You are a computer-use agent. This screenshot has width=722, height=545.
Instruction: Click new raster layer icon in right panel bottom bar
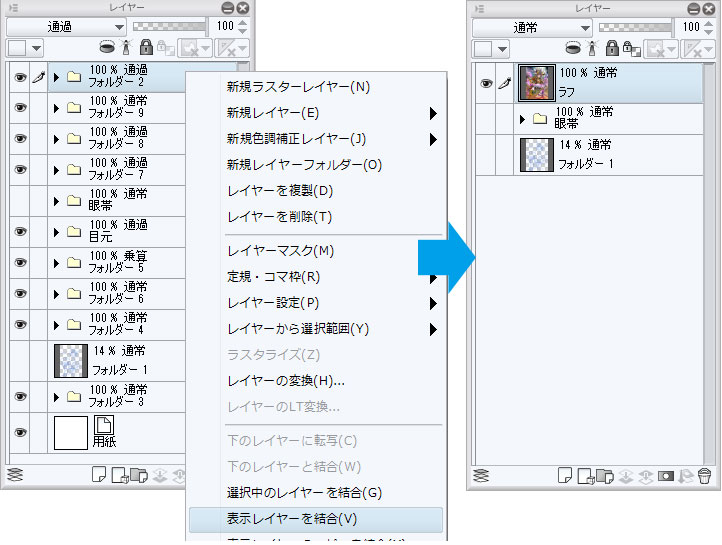(x=565, y=475)
